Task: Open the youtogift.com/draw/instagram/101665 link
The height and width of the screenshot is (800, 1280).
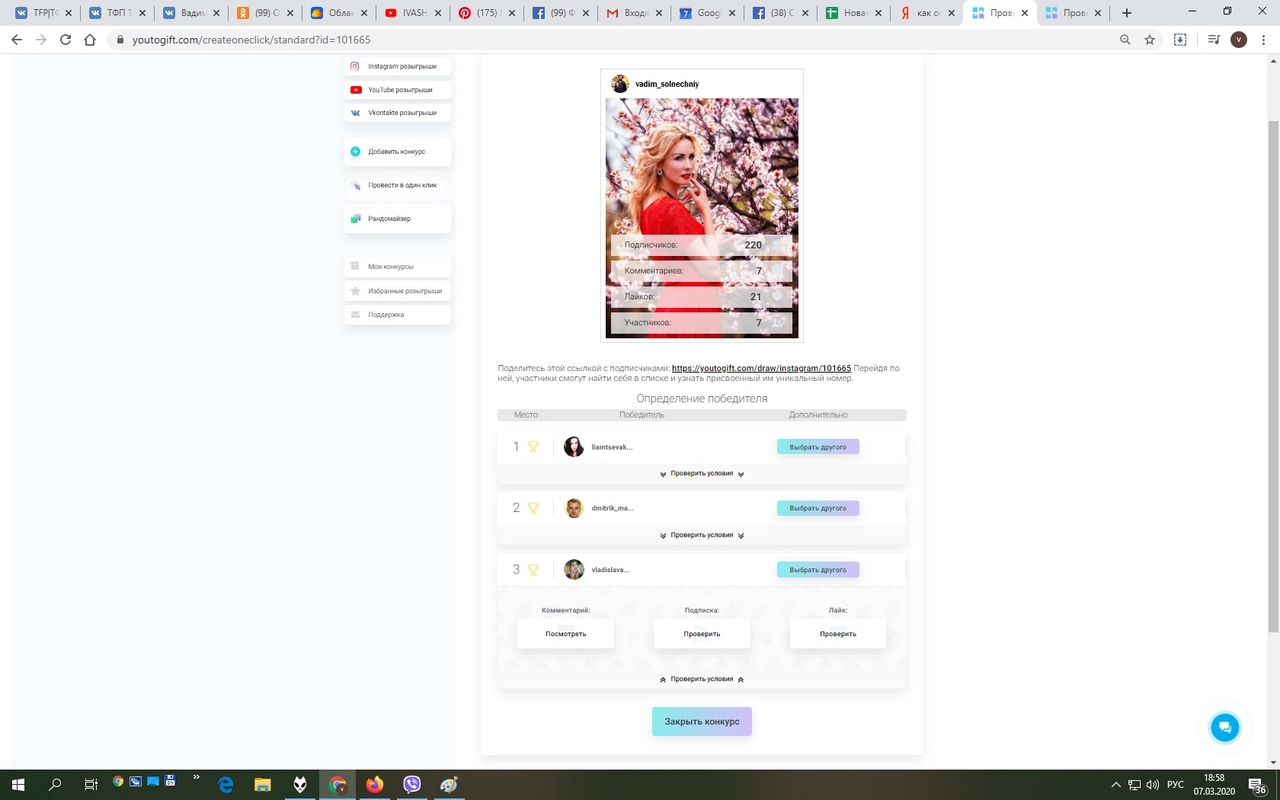Action: tap(761, 368)
